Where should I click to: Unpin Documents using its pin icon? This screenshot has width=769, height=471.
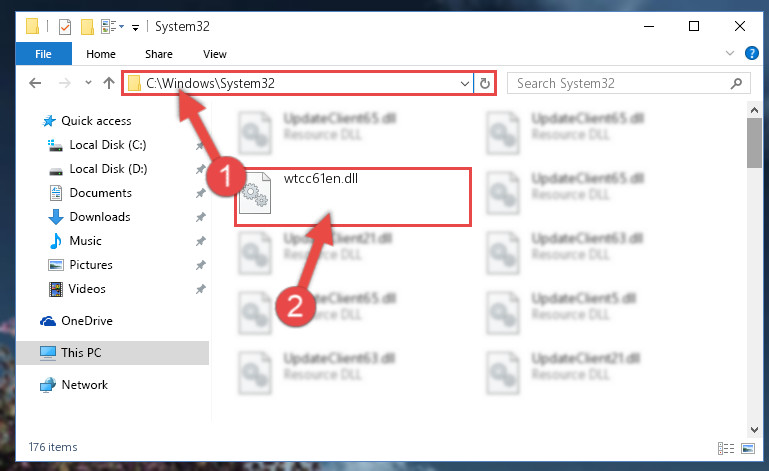click(200, 193)
